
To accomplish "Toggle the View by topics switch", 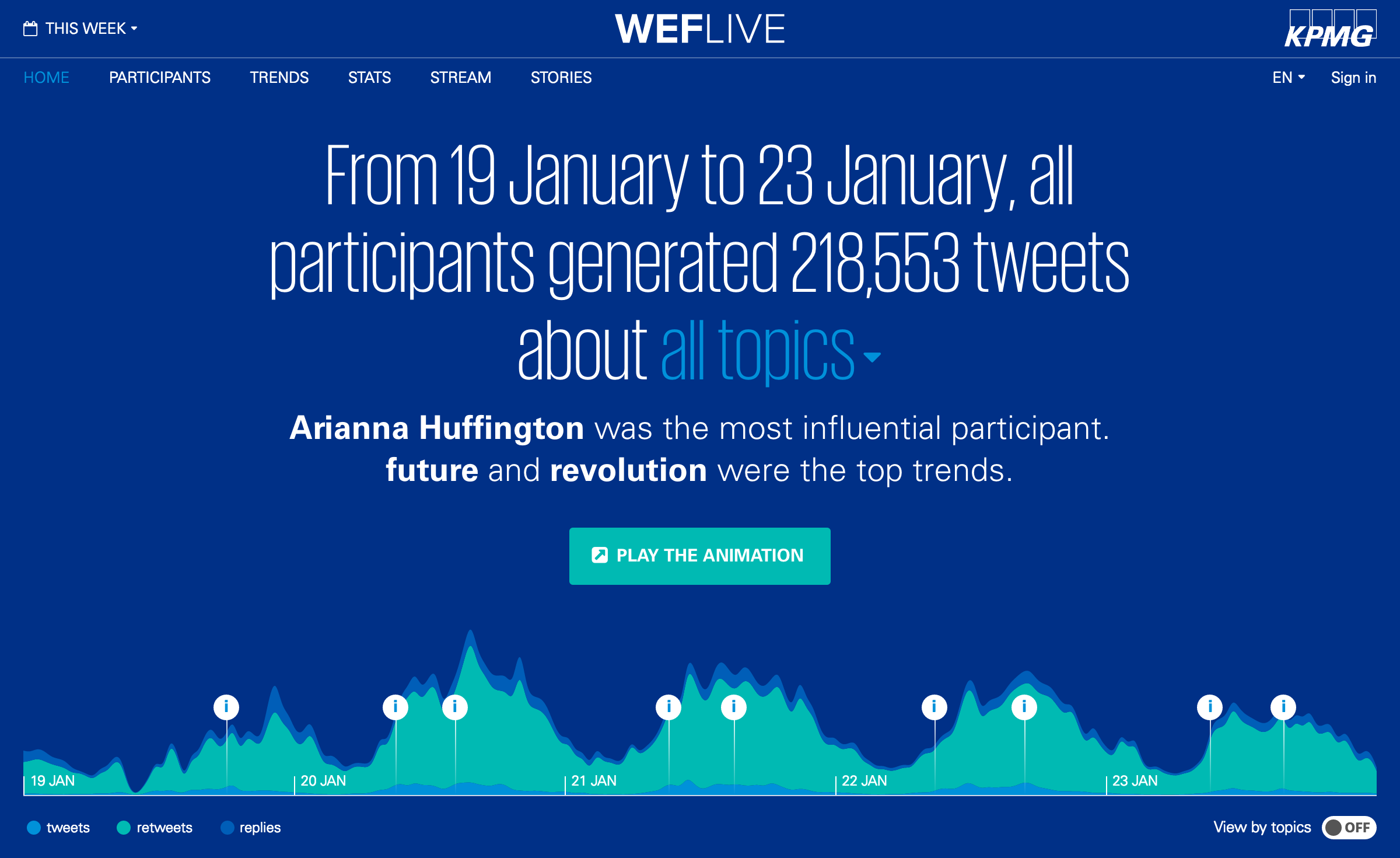I will pyautogui.click(x=1349, y=828).
